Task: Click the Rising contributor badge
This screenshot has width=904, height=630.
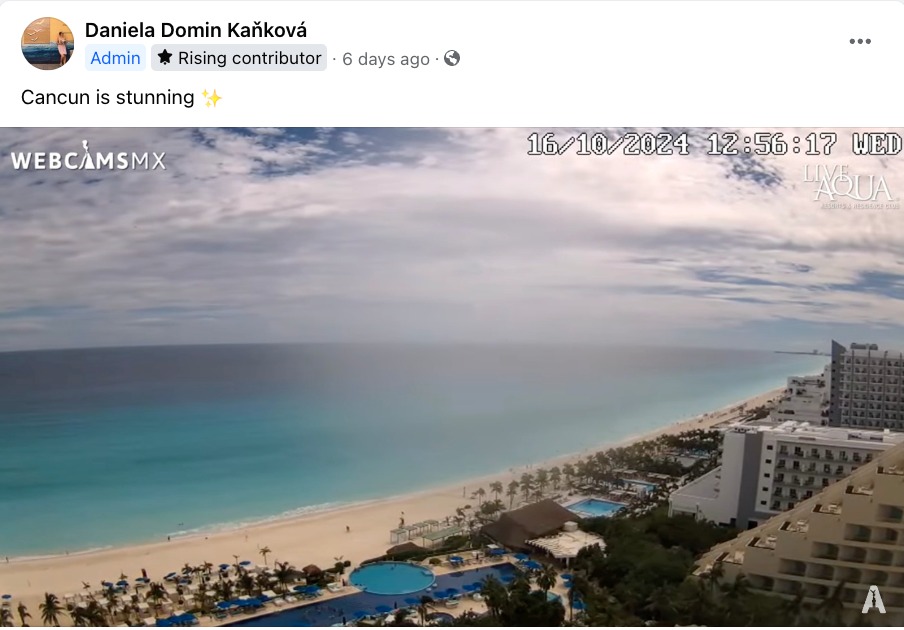Action: 239,58
